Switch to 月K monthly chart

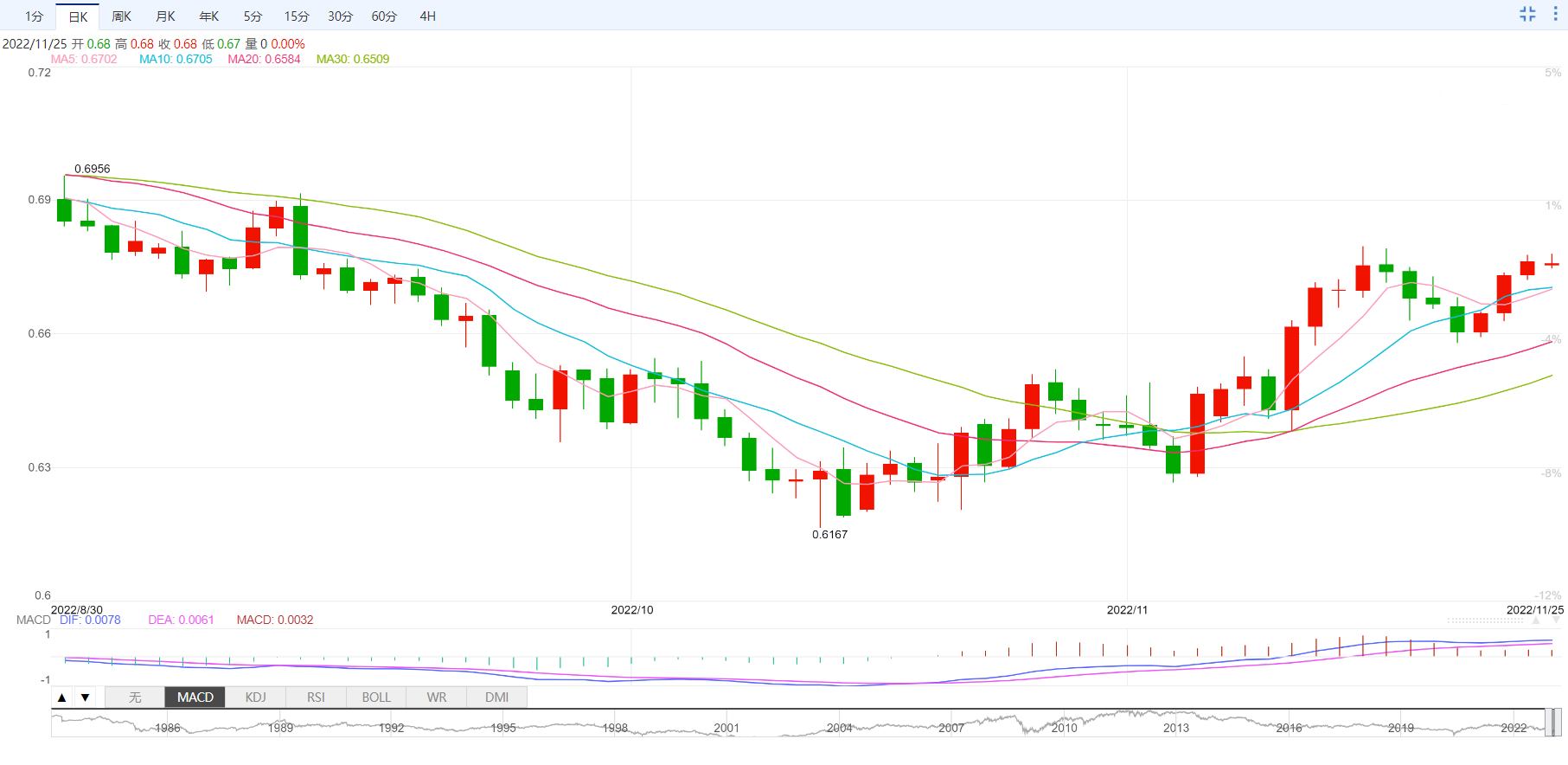click(x=165, y=16)
